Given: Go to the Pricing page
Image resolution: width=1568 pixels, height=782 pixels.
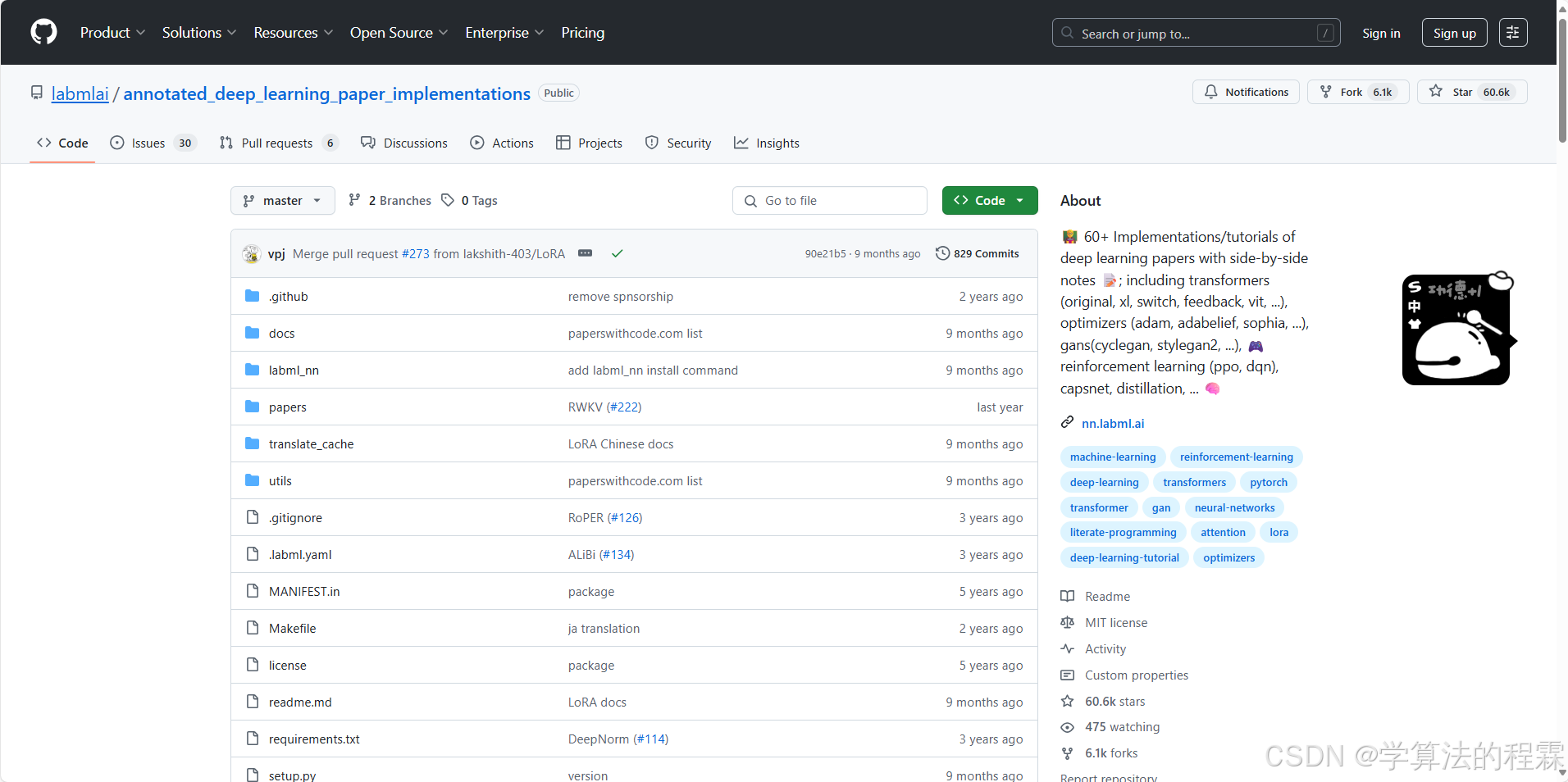Looking at the screenshot, I should pos(583,33).
